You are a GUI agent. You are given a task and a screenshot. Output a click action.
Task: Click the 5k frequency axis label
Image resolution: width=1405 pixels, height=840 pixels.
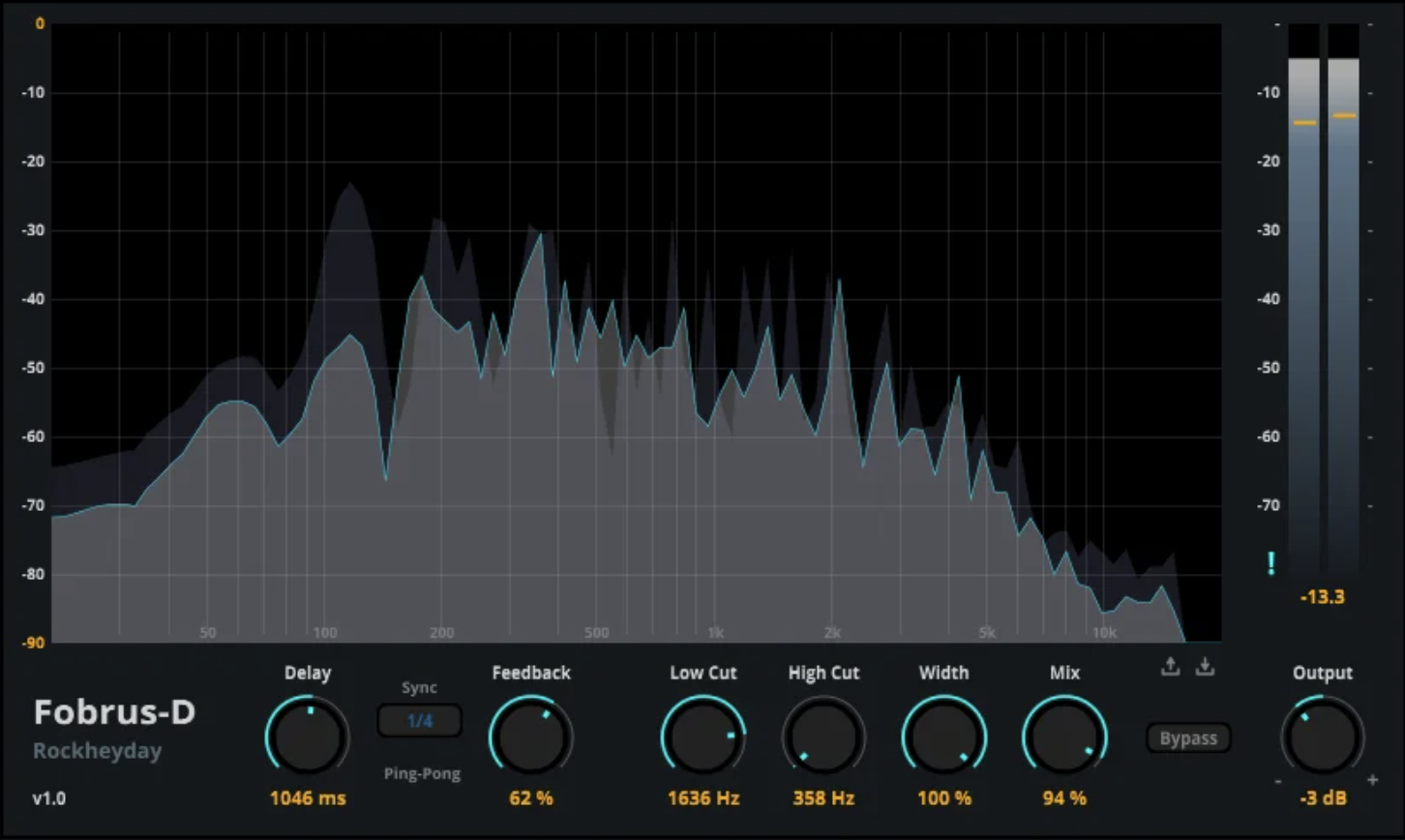(986, 633)
